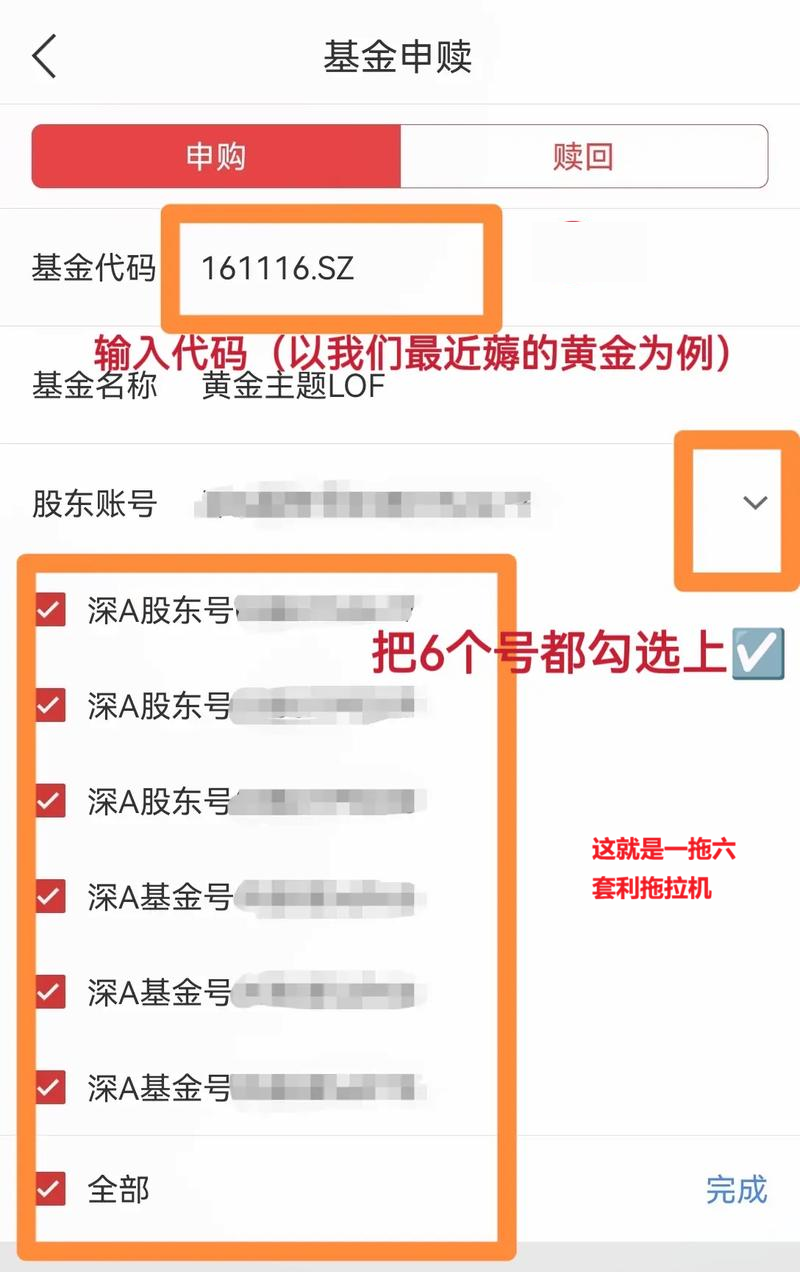This screenshot has width=802, height=1272.
Task: Toggle the first 深A基金号 checkbox
Action: (50, 896)
